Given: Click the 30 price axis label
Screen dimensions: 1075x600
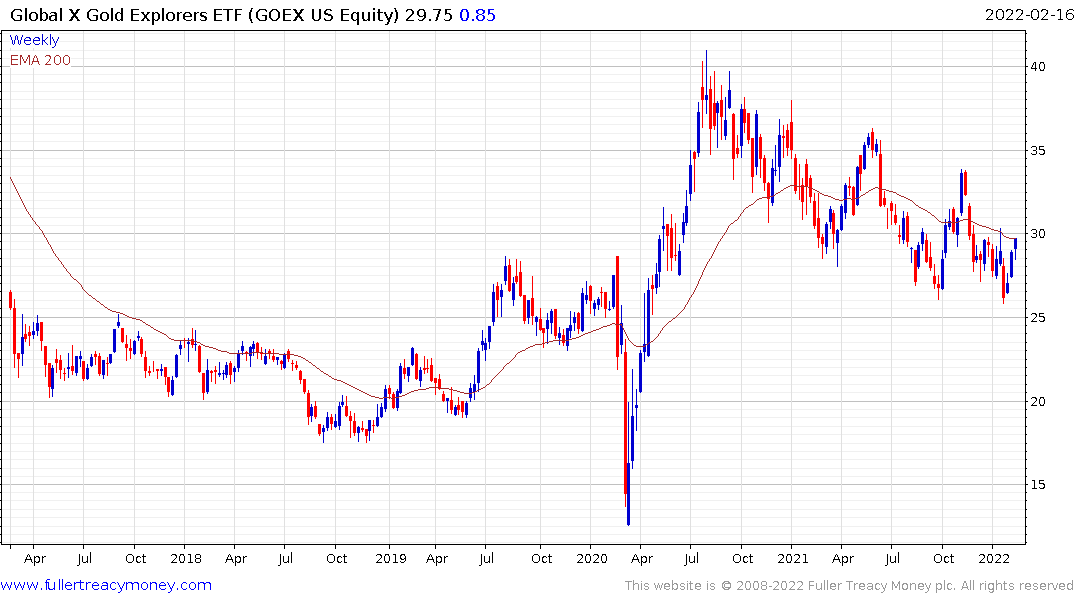Looking at the screenshot, I should (x=1037, y=234).
